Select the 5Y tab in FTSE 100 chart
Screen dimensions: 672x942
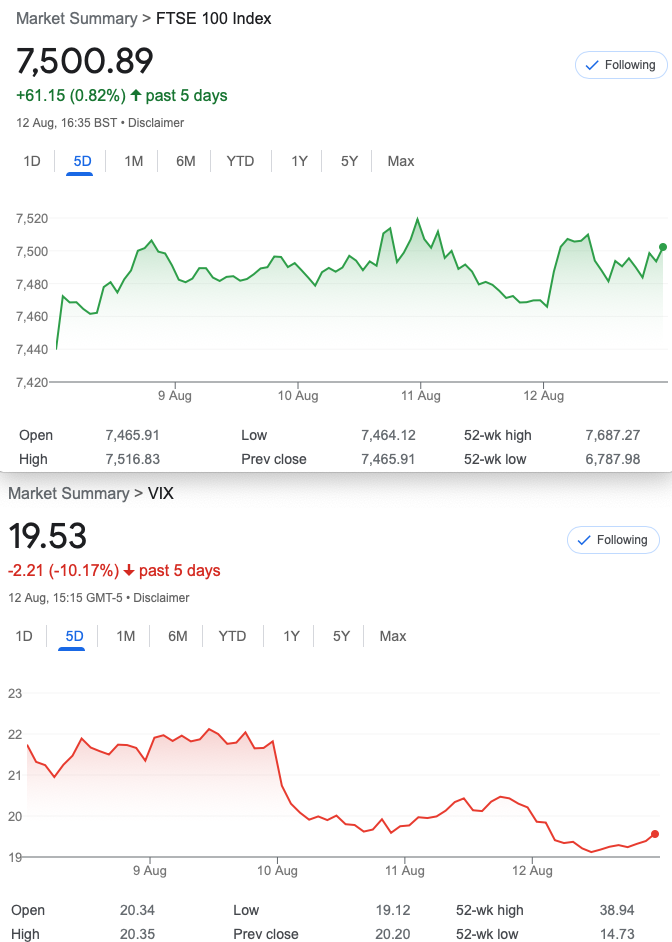349,161
